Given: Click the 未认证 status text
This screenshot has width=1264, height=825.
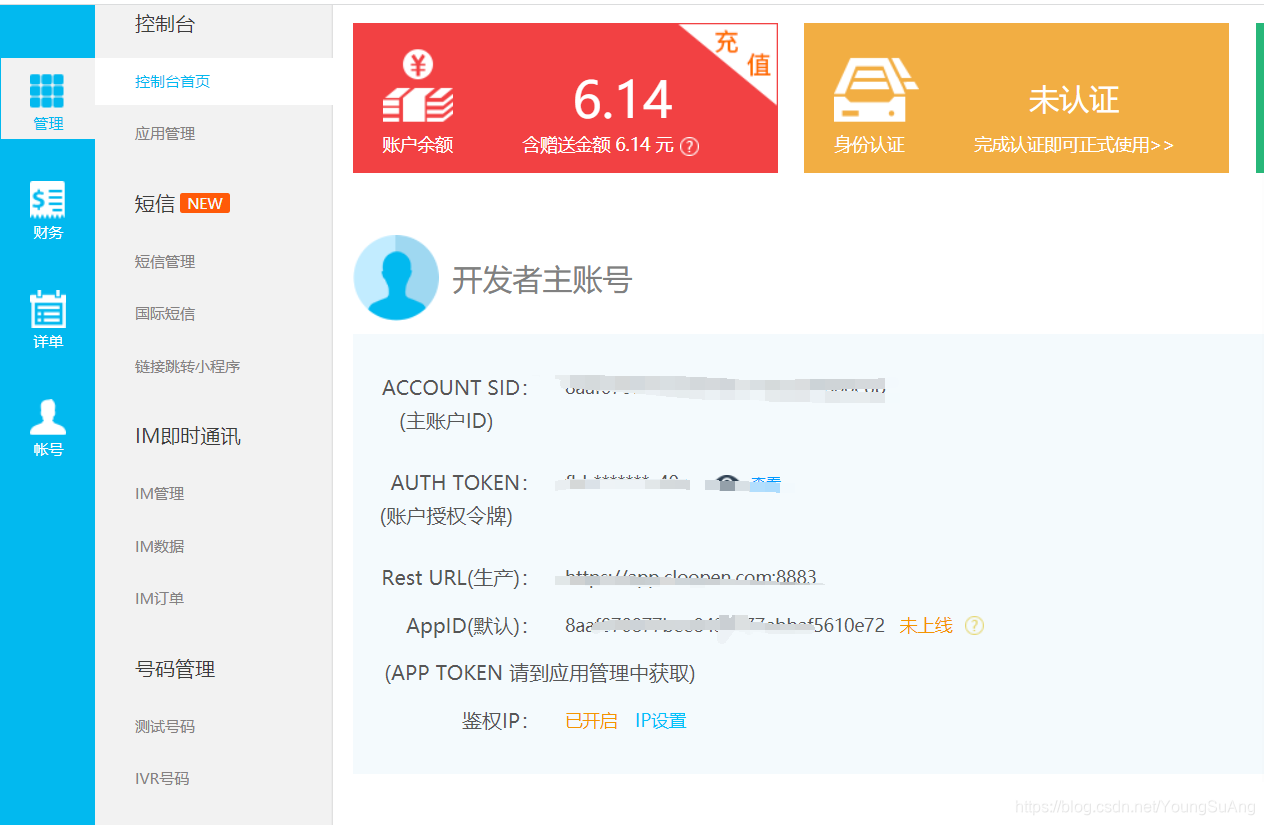Looking at the screenshot, I should [x=1074, y=100].
